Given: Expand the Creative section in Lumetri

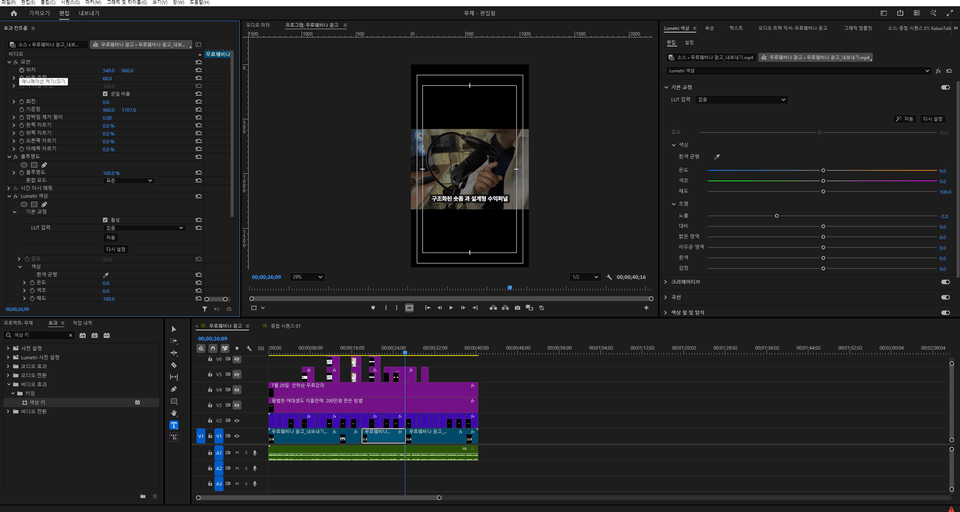Looking at the screenshot, I should (667, 282).
